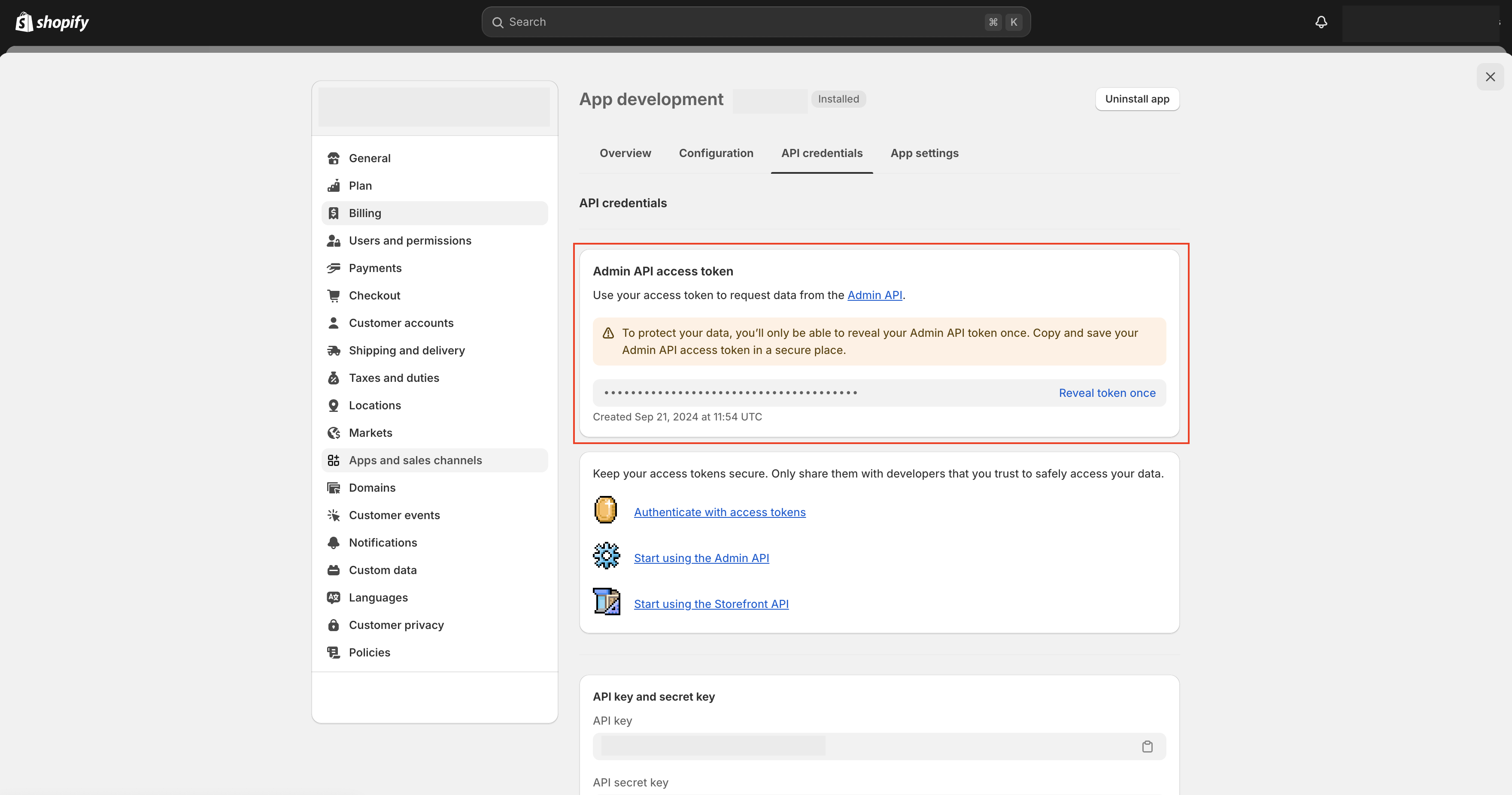Copy the API key with clipboard icon
The image size is (1512, 795).
pos(1147,746)
